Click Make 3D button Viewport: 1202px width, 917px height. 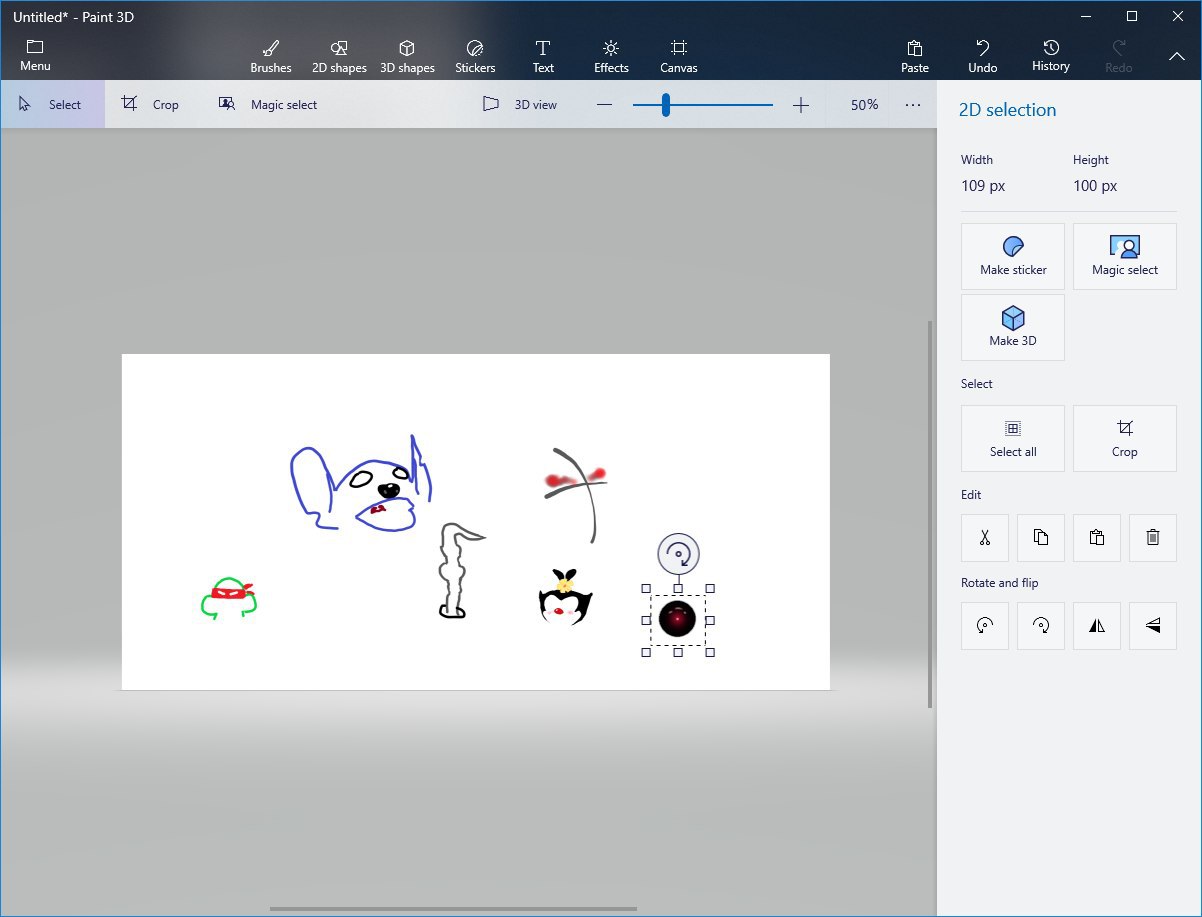pos(1013,327)
